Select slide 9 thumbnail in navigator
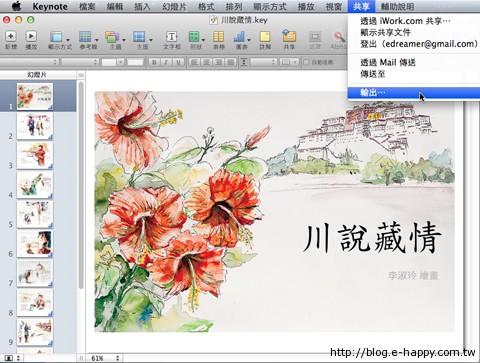Viewport: 480px width, 363px height. click(35, 332)
